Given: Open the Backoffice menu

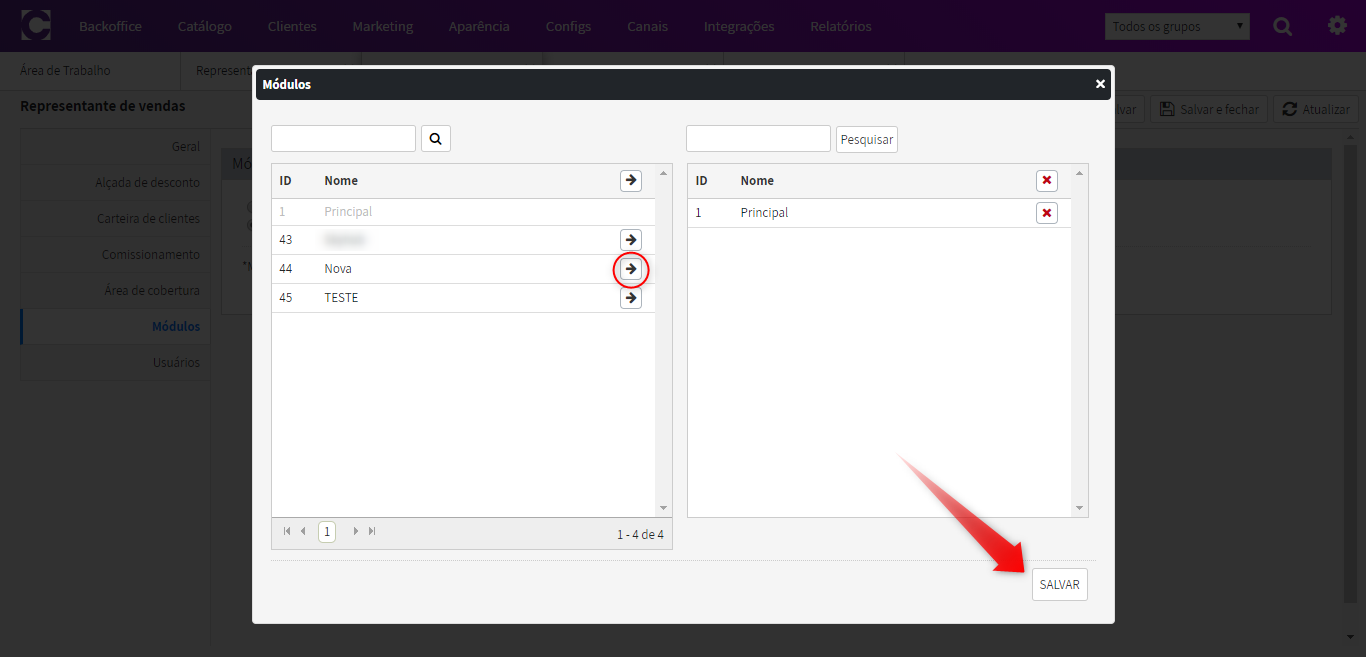Looking at the screenshot, I should coord(110,26).
